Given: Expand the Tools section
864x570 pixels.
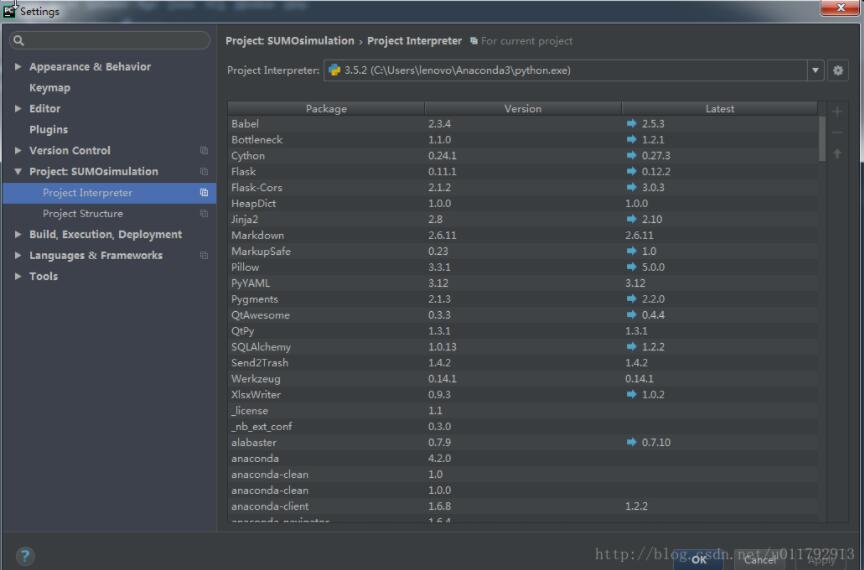Looking at the screenshot, I should [18, 276].
